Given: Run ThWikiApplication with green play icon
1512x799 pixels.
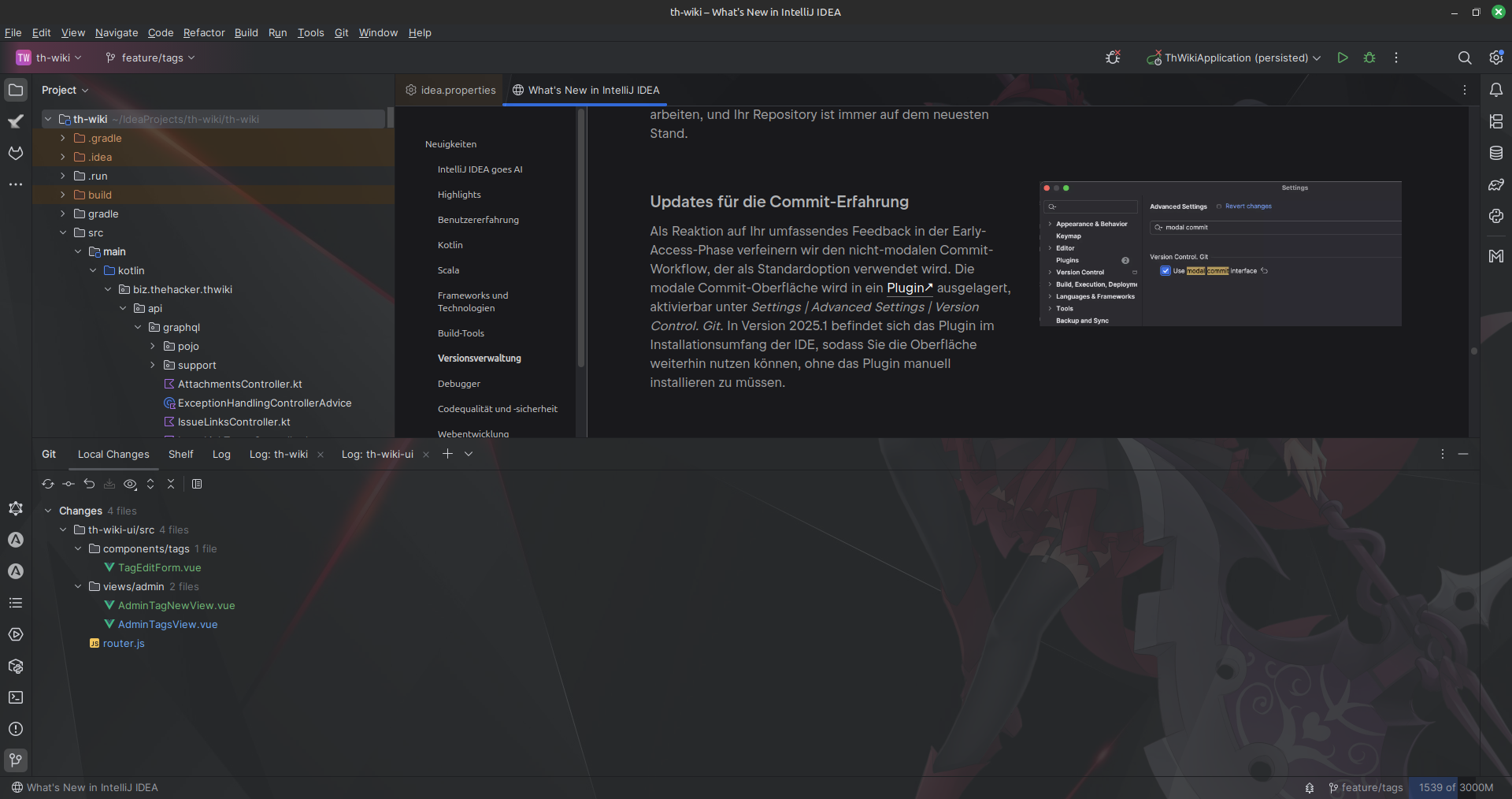Looking at the screenshot, I should (x=1343, y=58).
